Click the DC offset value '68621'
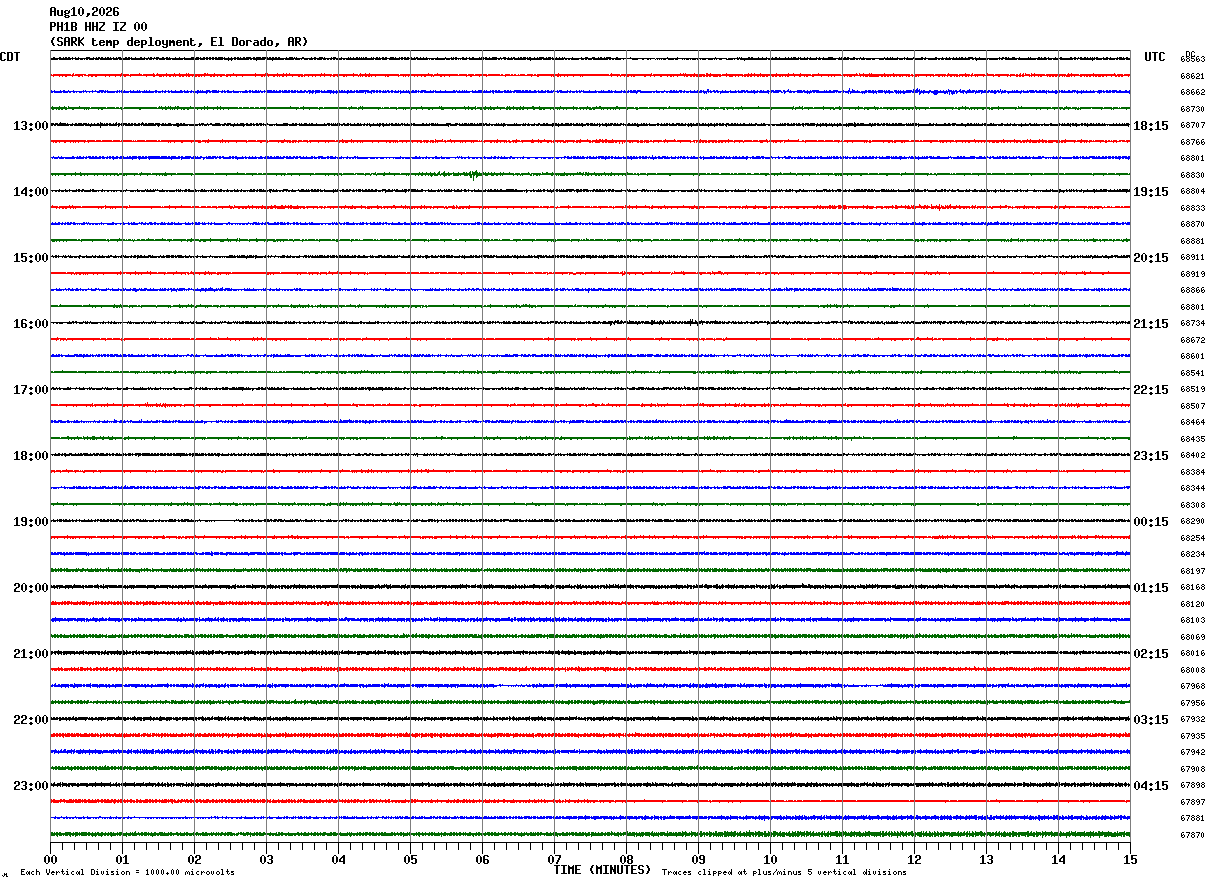Screen dimensions: 1210x886 [1193, 76]
